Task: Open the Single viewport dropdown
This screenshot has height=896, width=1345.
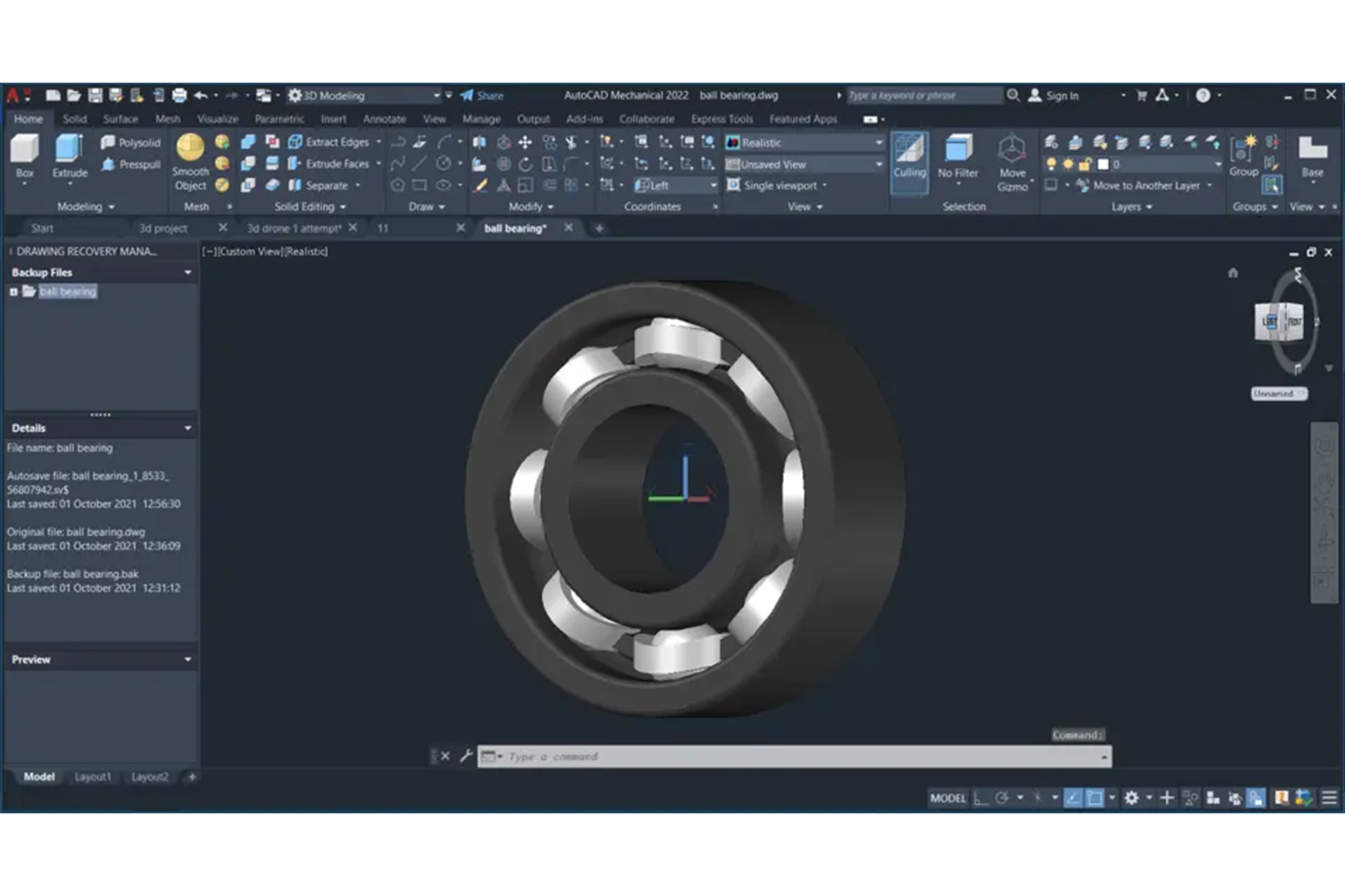Action: [x=776, y=185]
